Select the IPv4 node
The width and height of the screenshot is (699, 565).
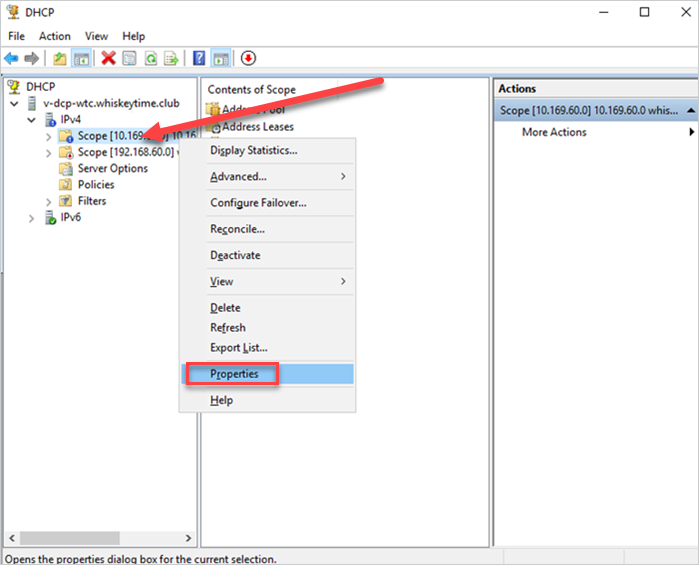tap(70, 120)
